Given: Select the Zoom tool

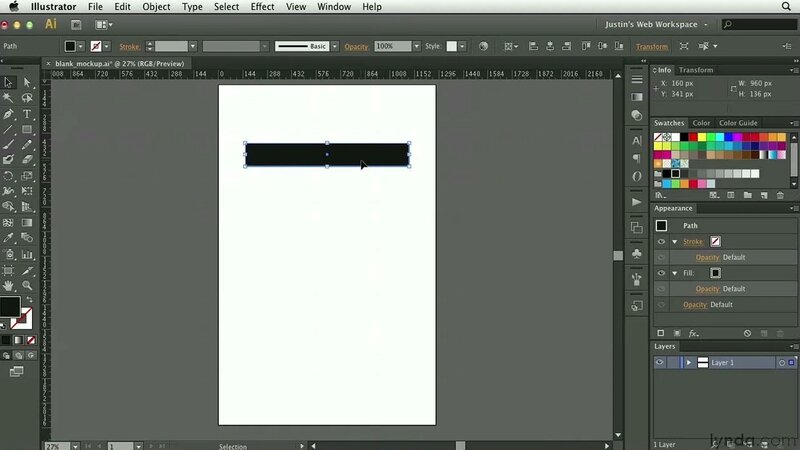Looking at the screenshot, I should [x=27, y=285].
